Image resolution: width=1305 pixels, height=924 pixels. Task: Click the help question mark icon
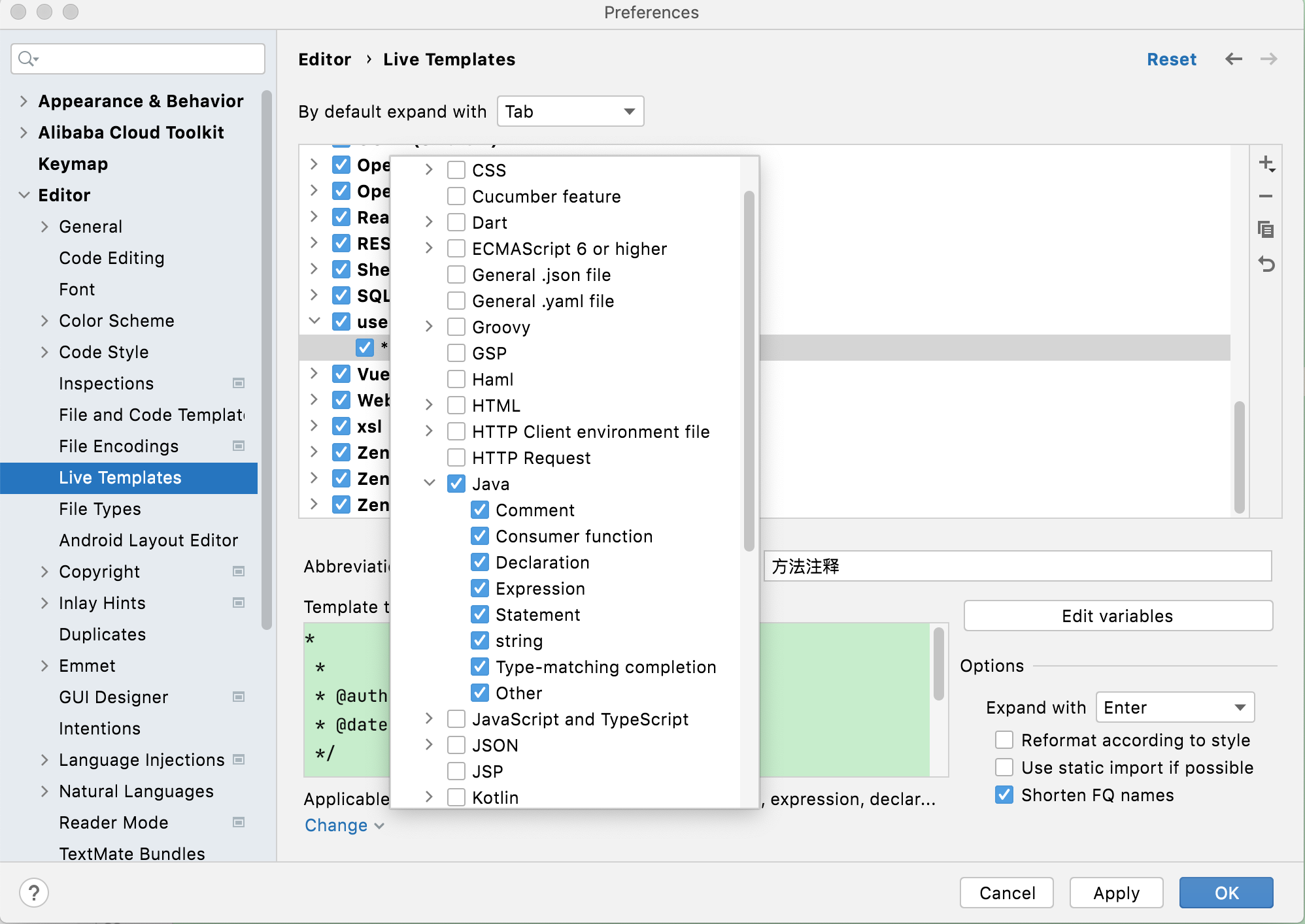(34, 893)
